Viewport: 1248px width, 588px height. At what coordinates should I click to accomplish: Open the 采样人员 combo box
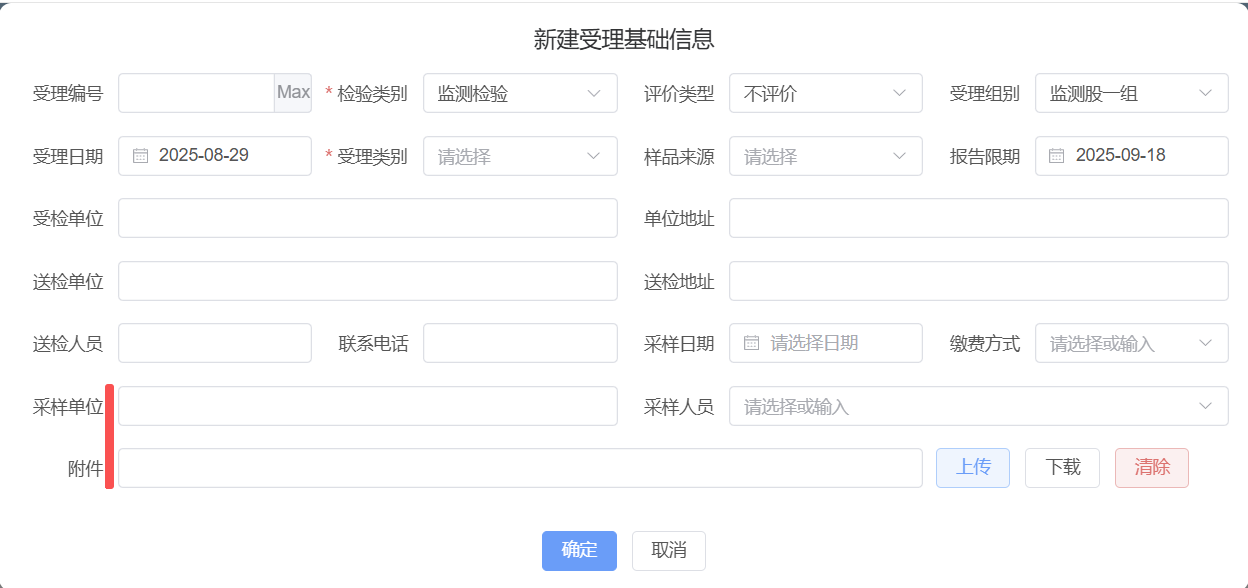[979, 406]
